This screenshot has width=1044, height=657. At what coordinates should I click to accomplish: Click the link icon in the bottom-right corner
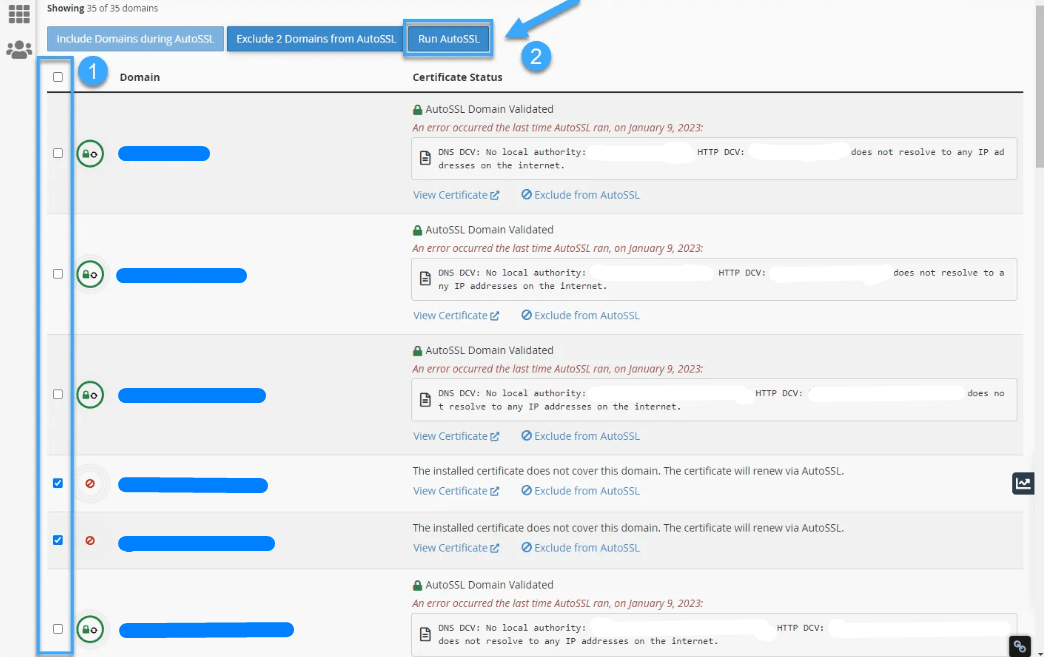(x=1019, y=645)
